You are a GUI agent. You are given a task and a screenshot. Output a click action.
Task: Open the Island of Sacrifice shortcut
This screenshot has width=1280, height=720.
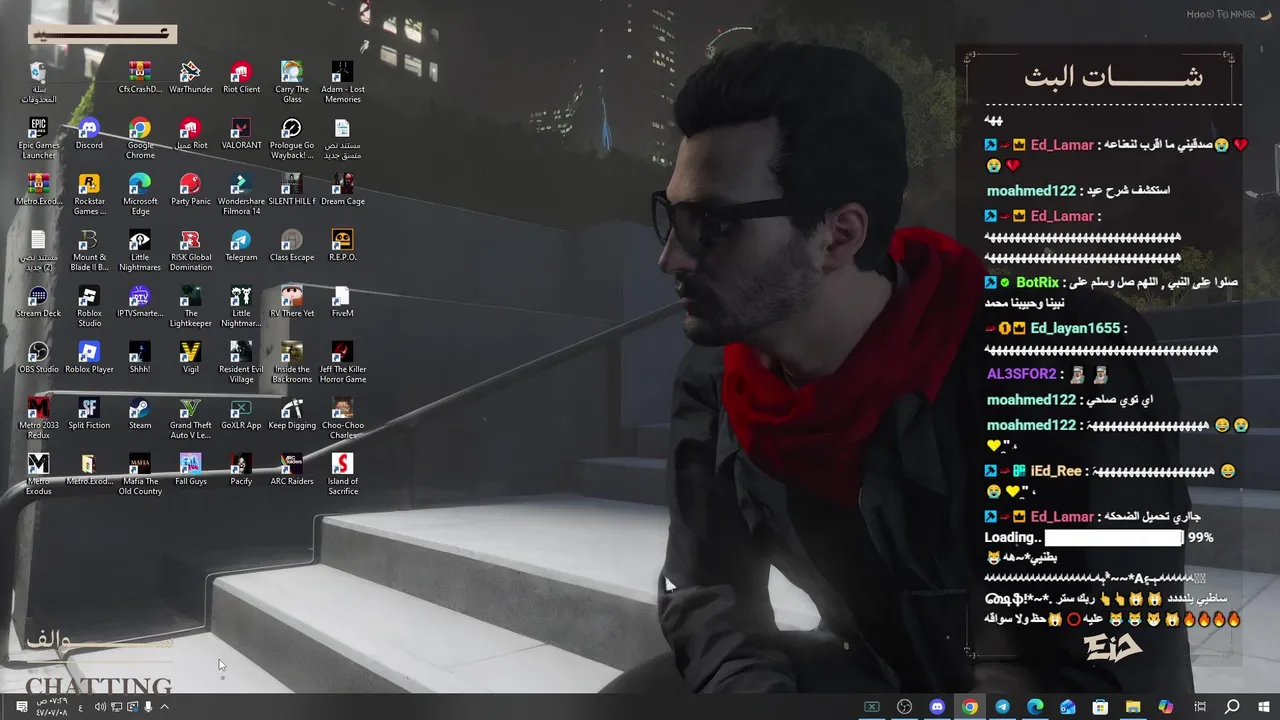point(342,474)
